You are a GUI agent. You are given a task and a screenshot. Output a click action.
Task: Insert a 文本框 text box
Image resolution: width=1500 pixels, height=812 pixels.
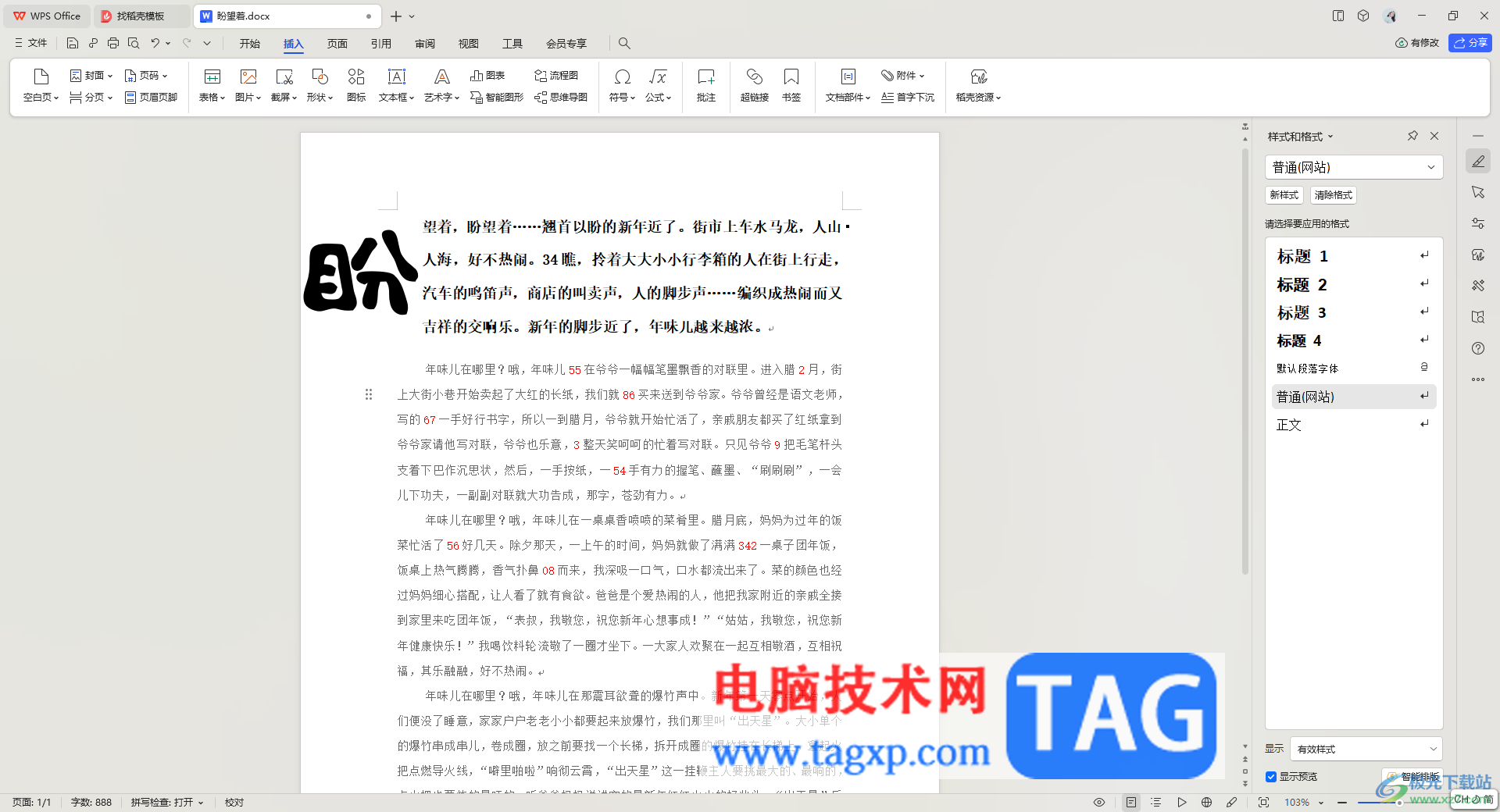tap(396, 85)
